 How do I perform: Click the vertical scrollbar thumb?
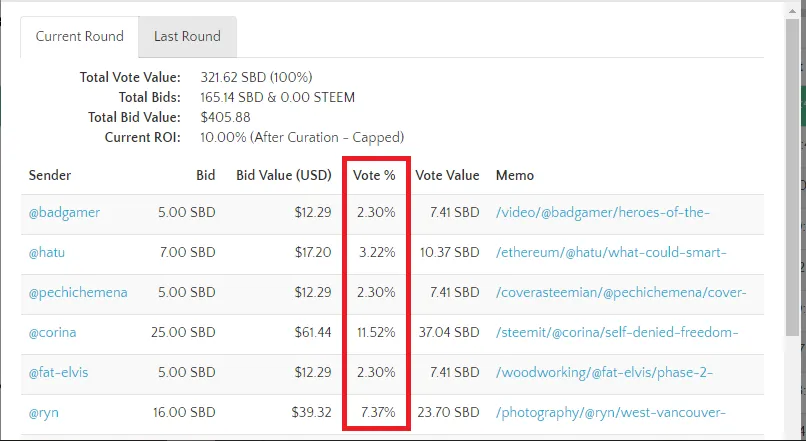pos(792,178)
